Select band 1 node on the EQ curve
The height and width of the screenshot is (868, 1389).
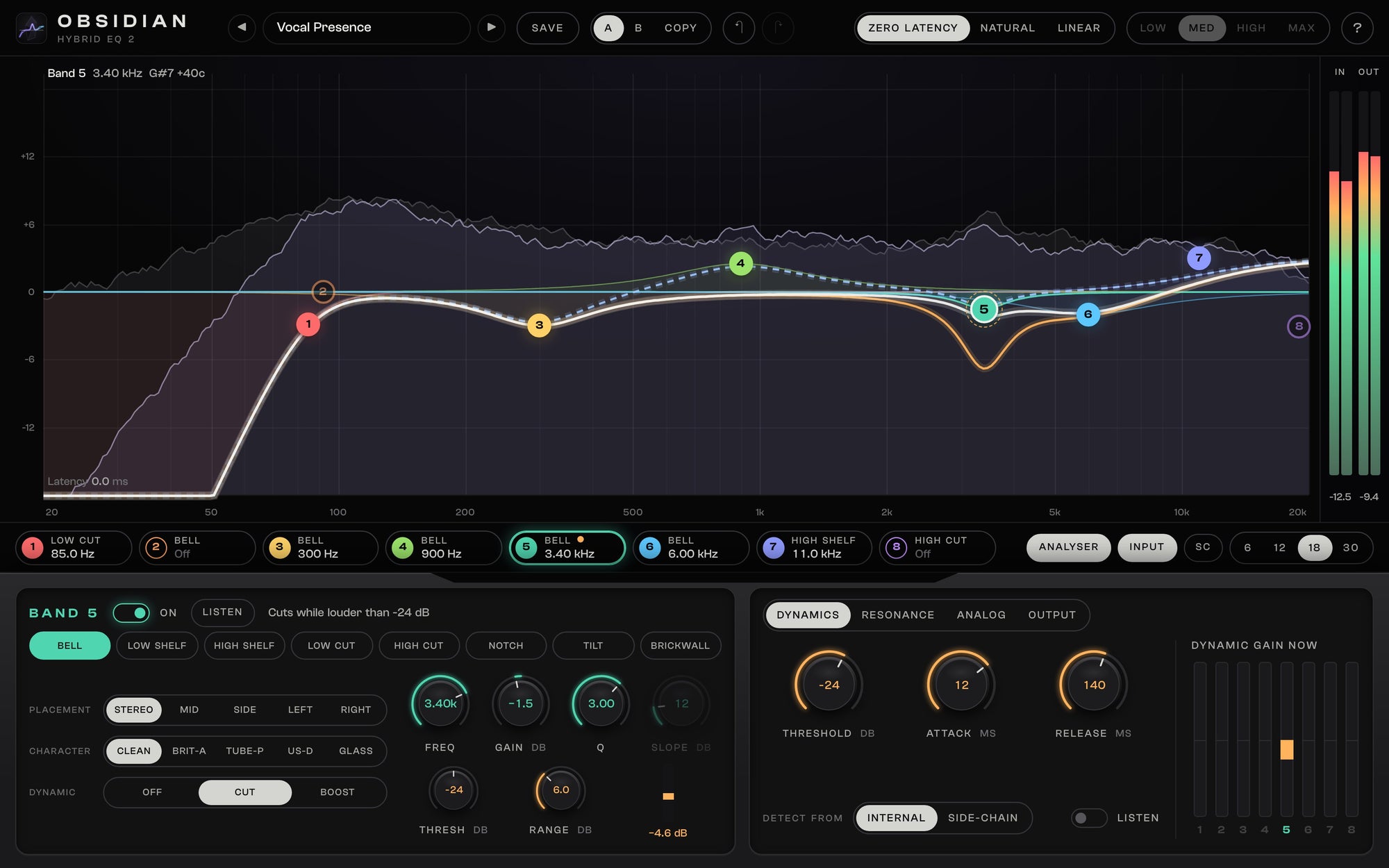point(308,324)
